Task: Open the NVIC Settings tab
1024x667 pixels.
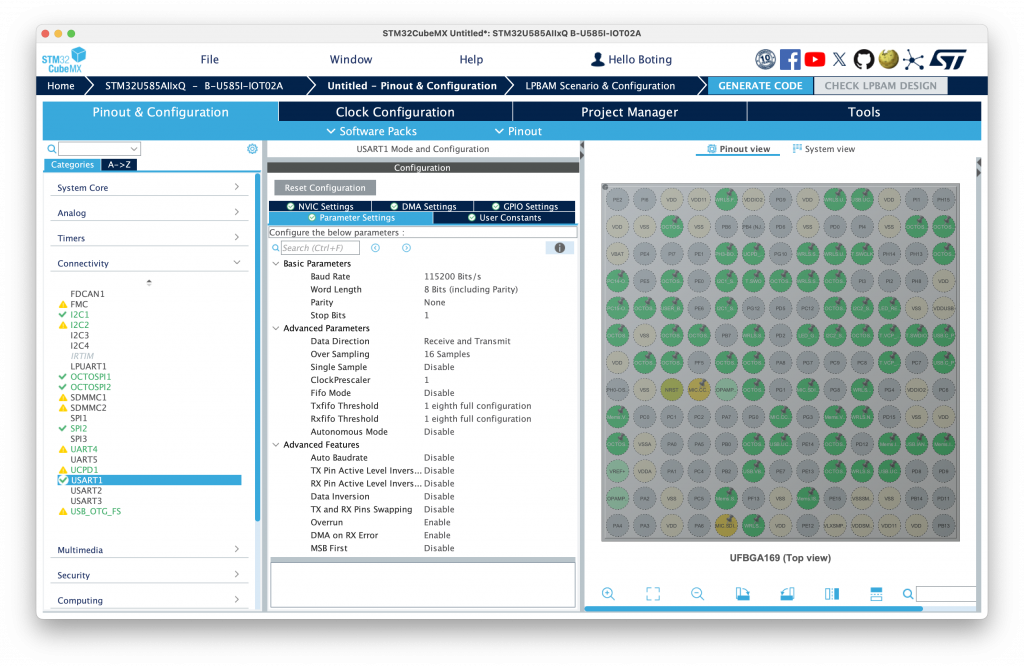Action: [320, 206]
